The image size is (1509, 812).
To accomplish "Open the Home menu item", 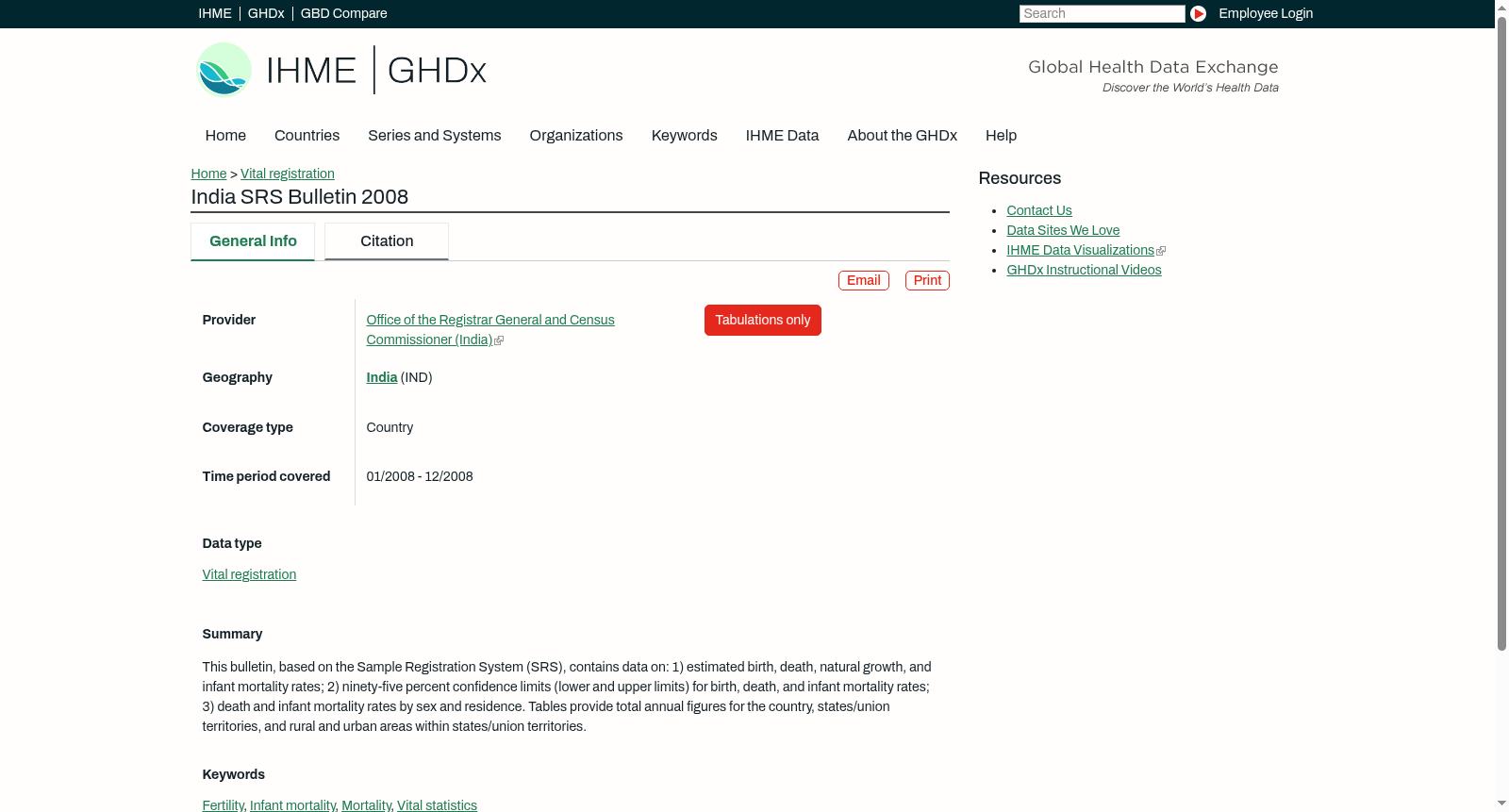I will [225, 136].
